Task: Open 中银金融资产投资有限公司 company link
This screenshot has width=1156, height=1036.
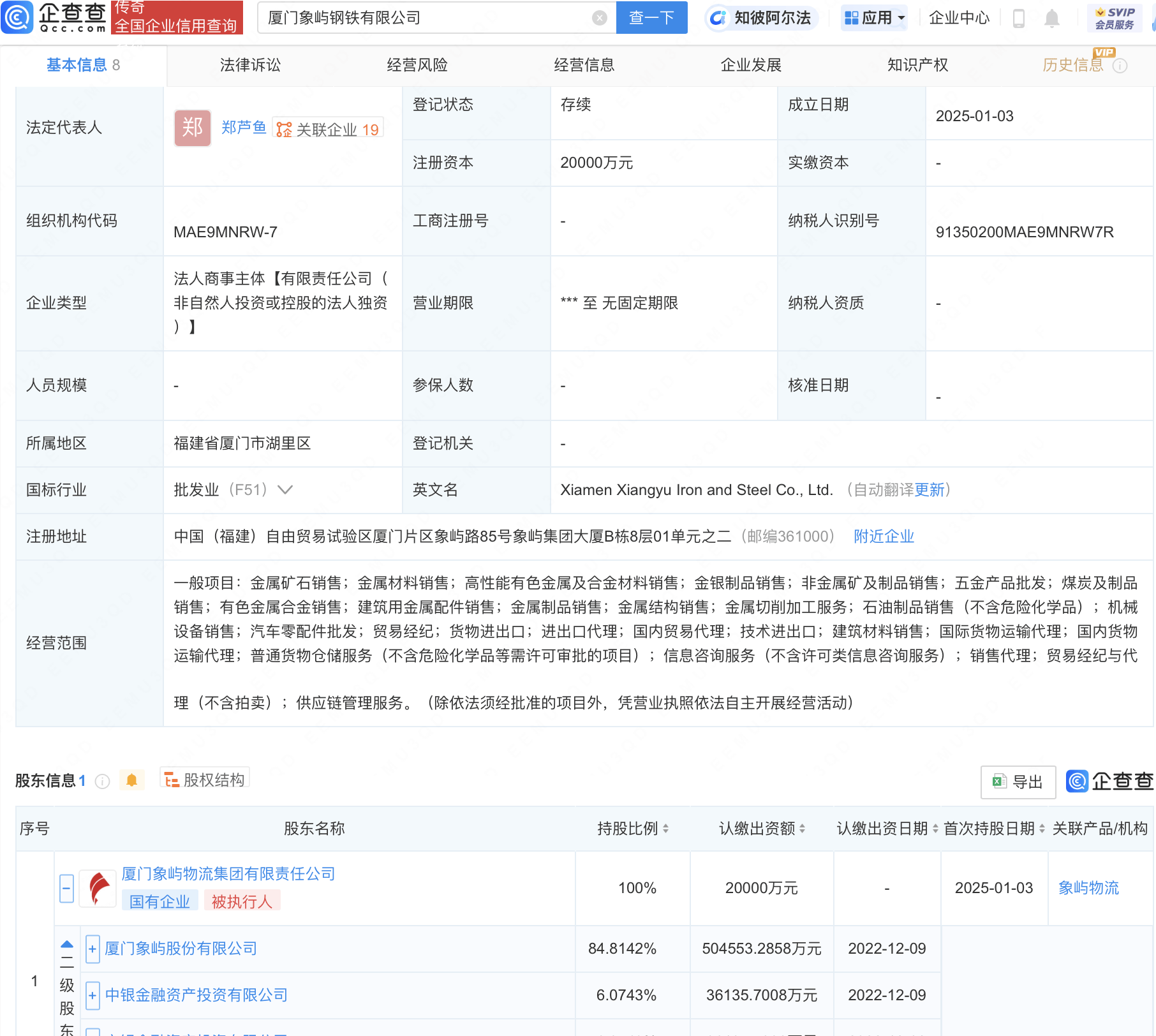Action: click(x=196, y=995)
